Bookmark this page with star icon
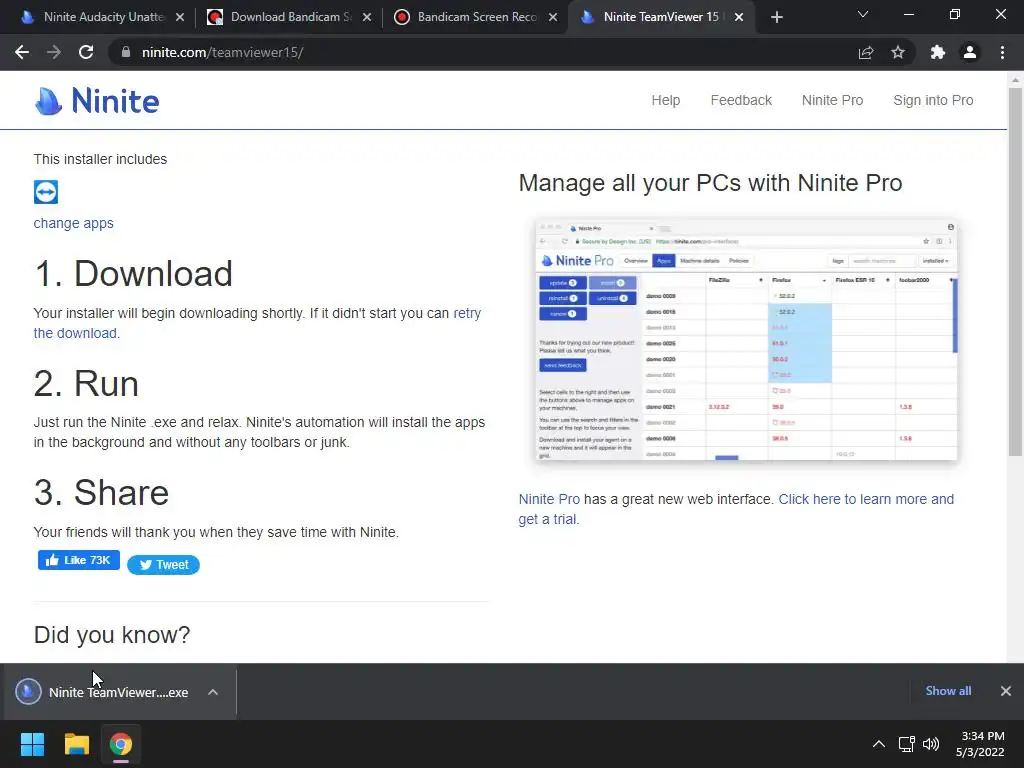Viewport: 1024px width, 768px height. (x=898, y=52)
